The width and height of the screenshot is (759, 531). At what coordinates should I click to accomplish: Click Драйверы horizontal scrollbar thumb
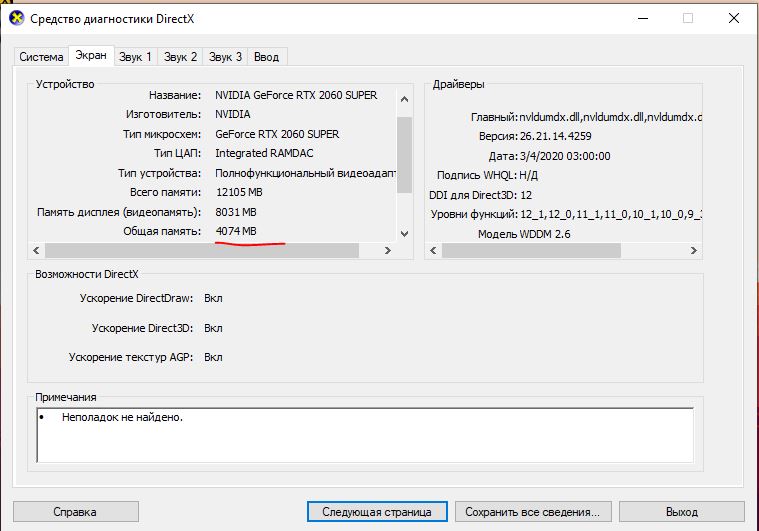click(531, 250)
